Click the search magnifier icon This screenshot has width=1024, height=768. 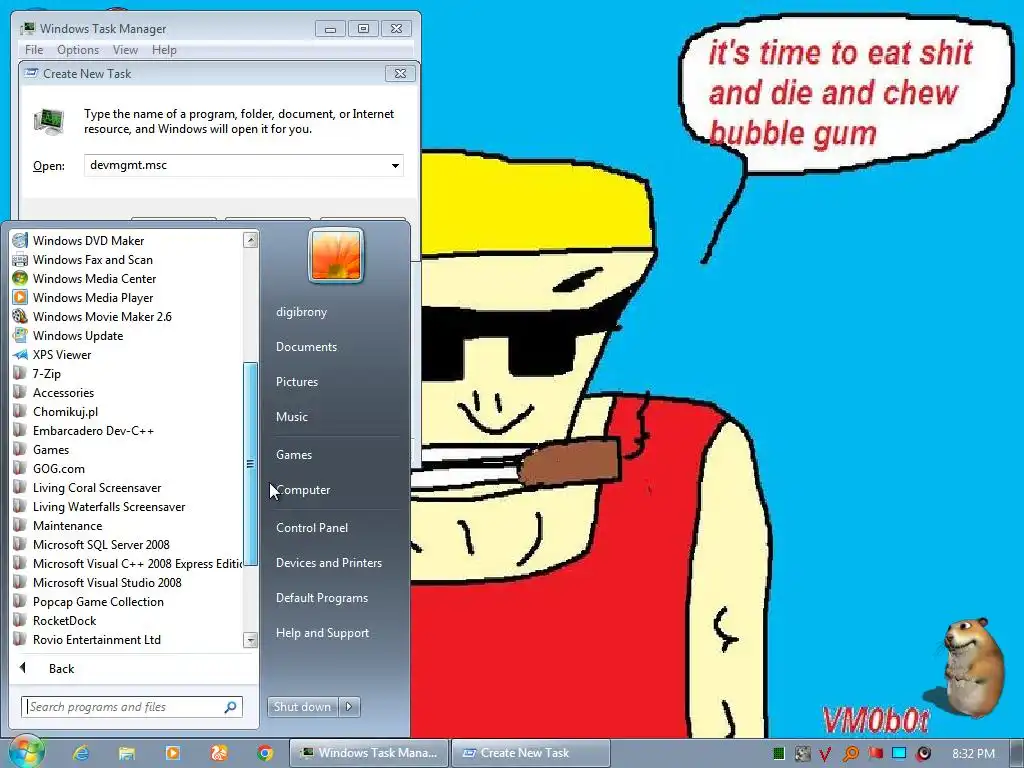[x=230, y=707]
